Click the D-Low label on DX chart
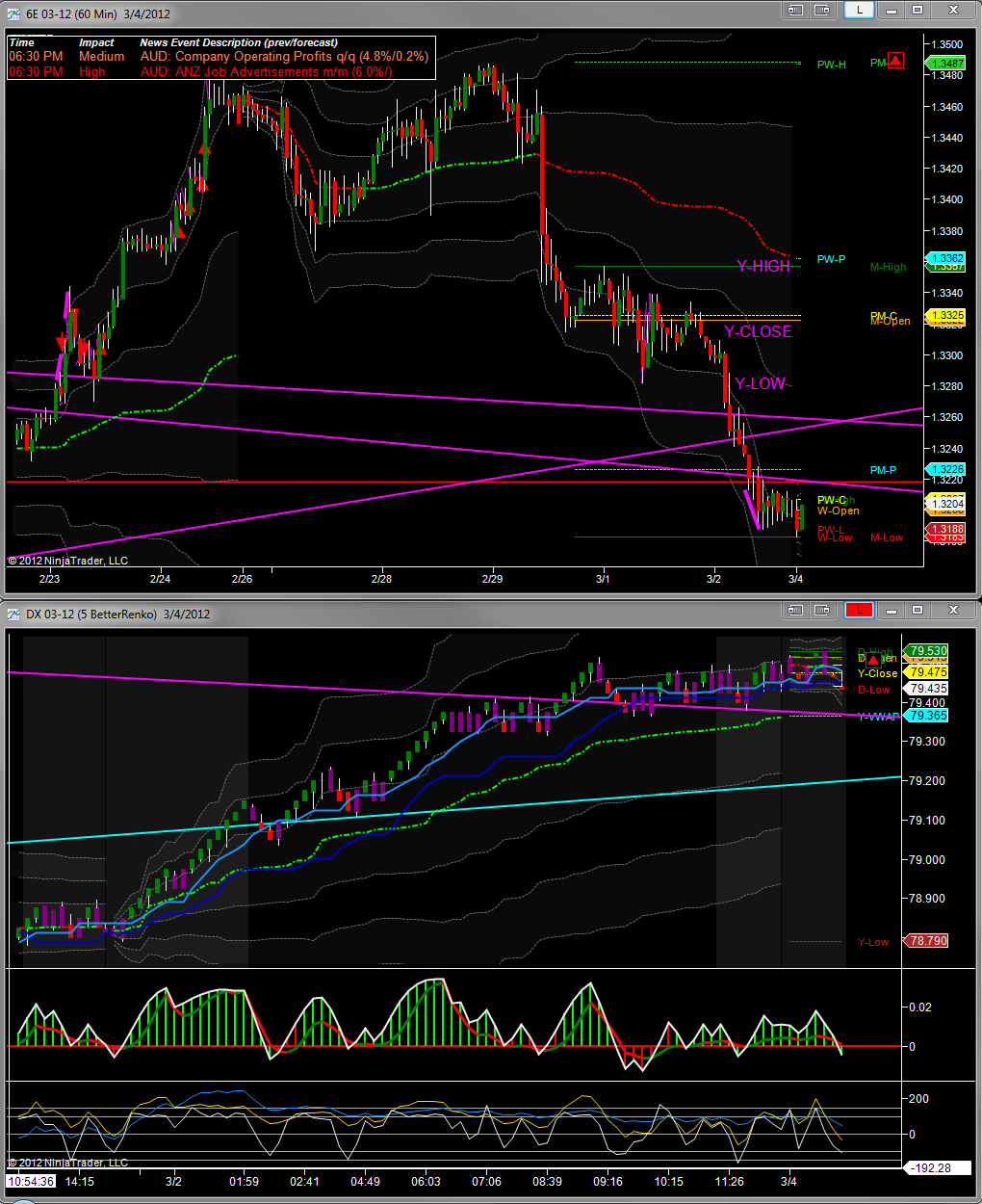This screenshot has height=1204, width=982. click(874, 691)
